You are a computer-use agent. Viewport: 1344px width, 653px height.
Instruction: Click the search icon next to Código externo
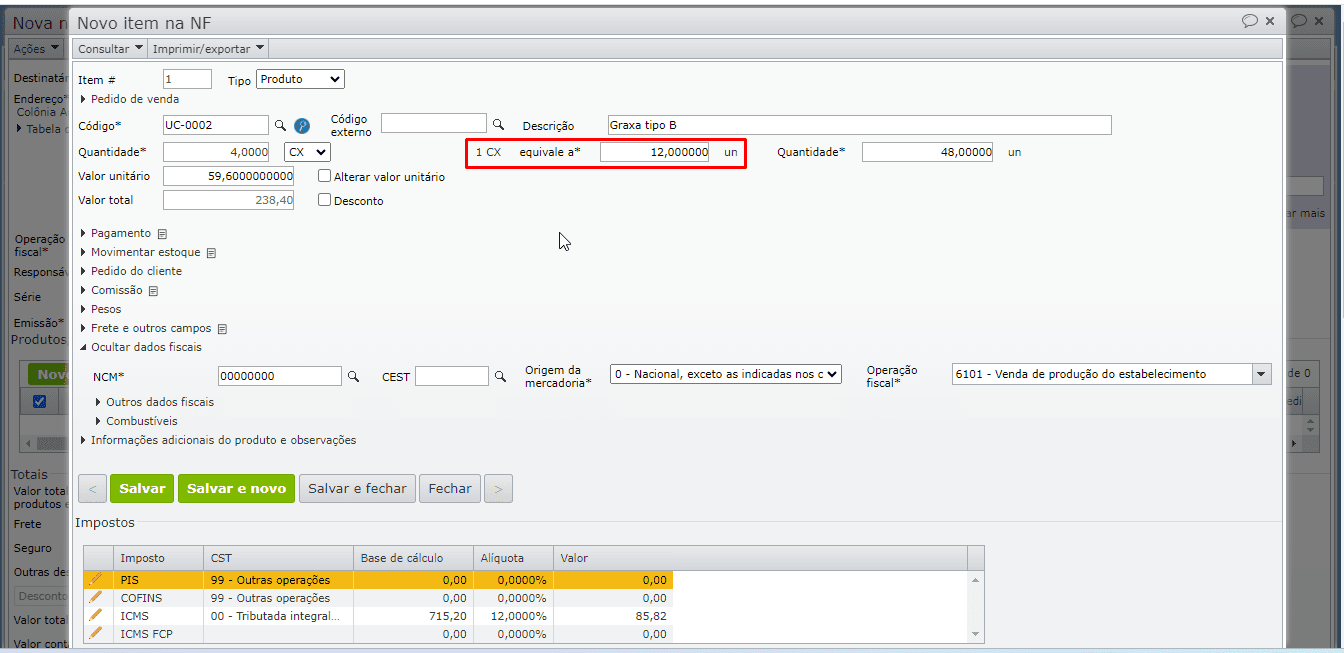point(498,124)
